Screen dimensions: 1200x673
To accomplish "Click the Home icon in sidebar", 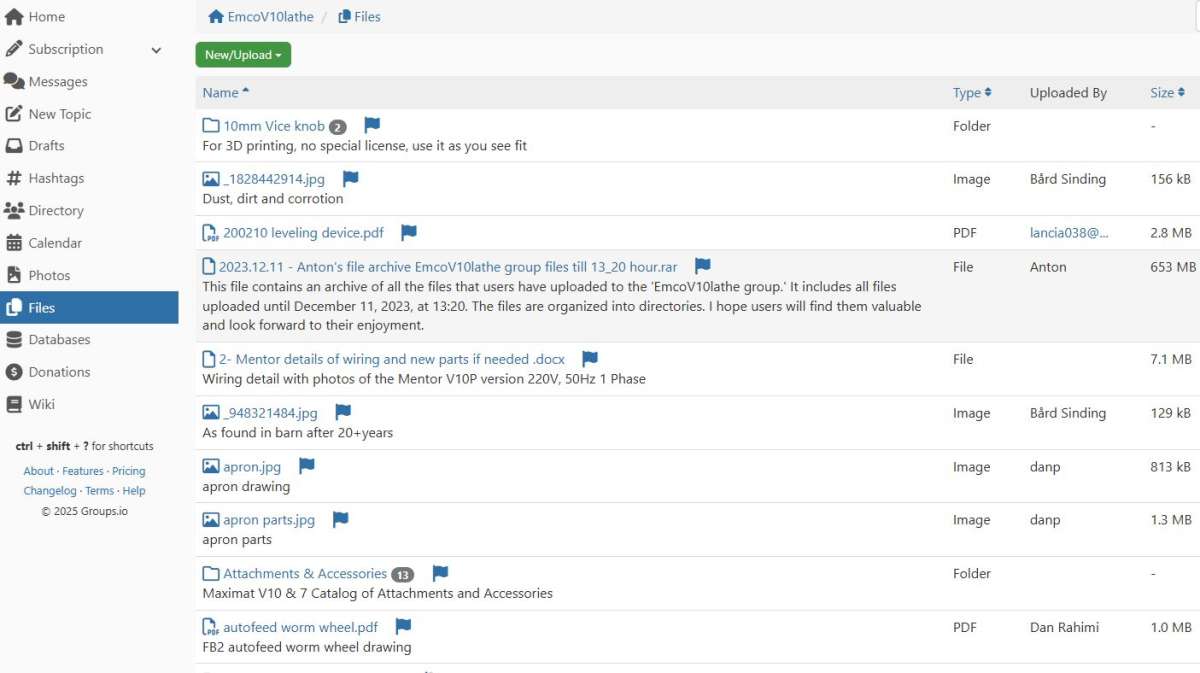I will tap(14, 17).
